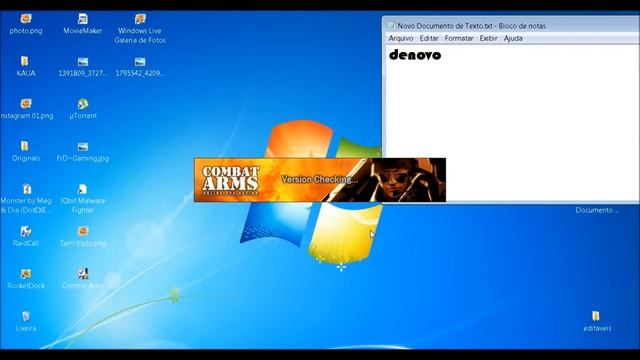The width and height of the screenshot is (640, 360).
Task: Open the Editar menu in Bloco de notas
Action: coord(429,38)
